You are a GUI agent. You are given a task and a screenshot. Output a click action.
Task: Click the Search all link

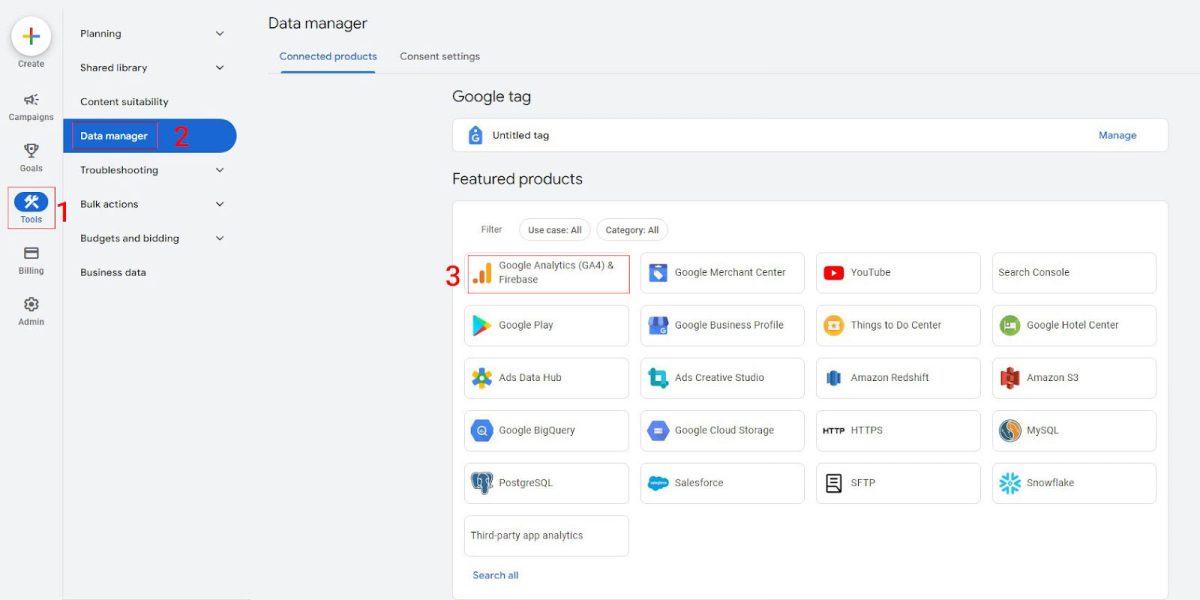(x=495, y=575)
